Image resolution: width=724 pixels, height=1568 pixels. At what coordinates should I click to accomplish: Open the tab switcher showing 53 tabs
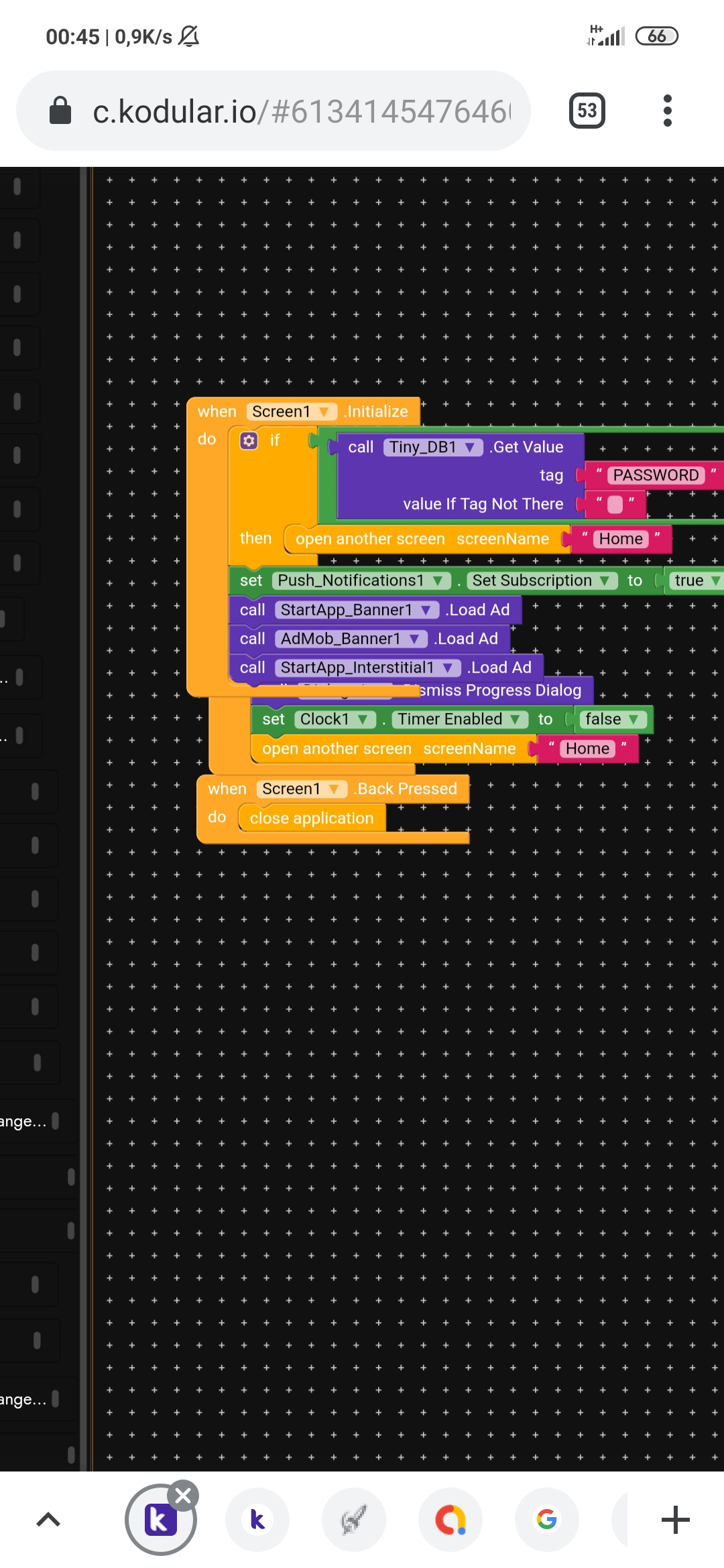click(587, 111)
